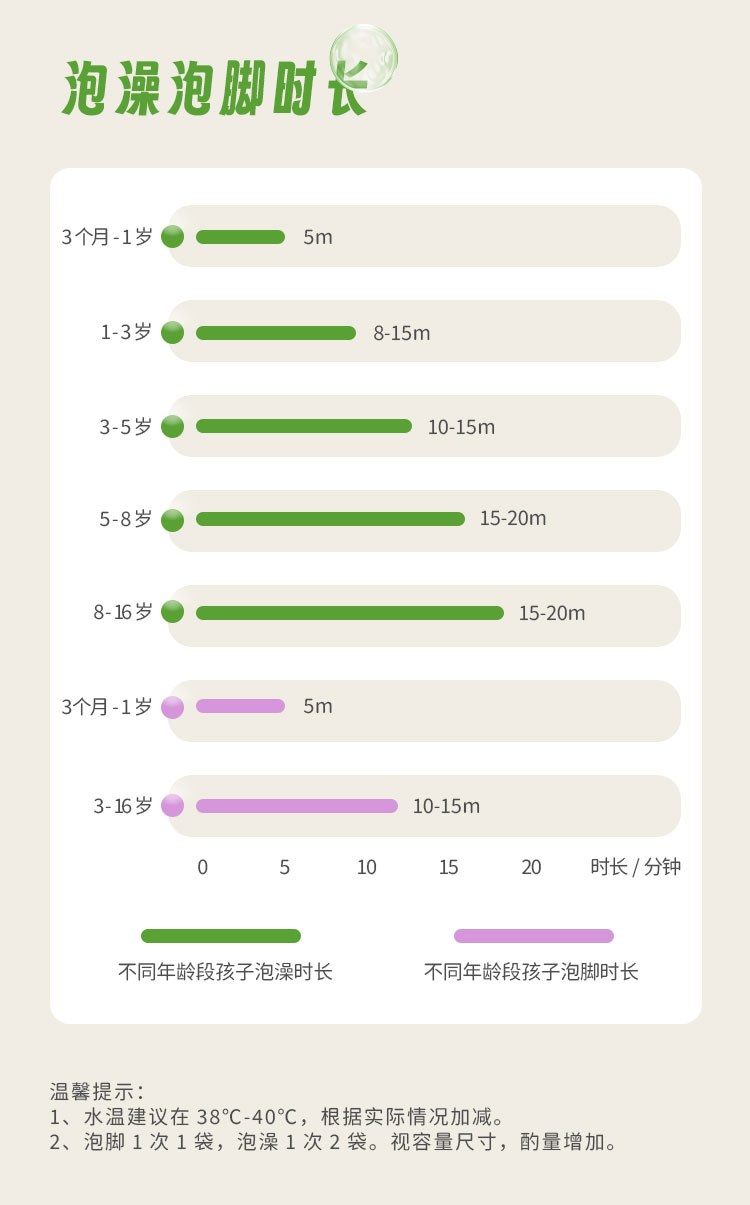This screenshot has width=750, height=1205.
Task: Click the green legend swatch for 泡澡时长
Action: pos(221,936)
